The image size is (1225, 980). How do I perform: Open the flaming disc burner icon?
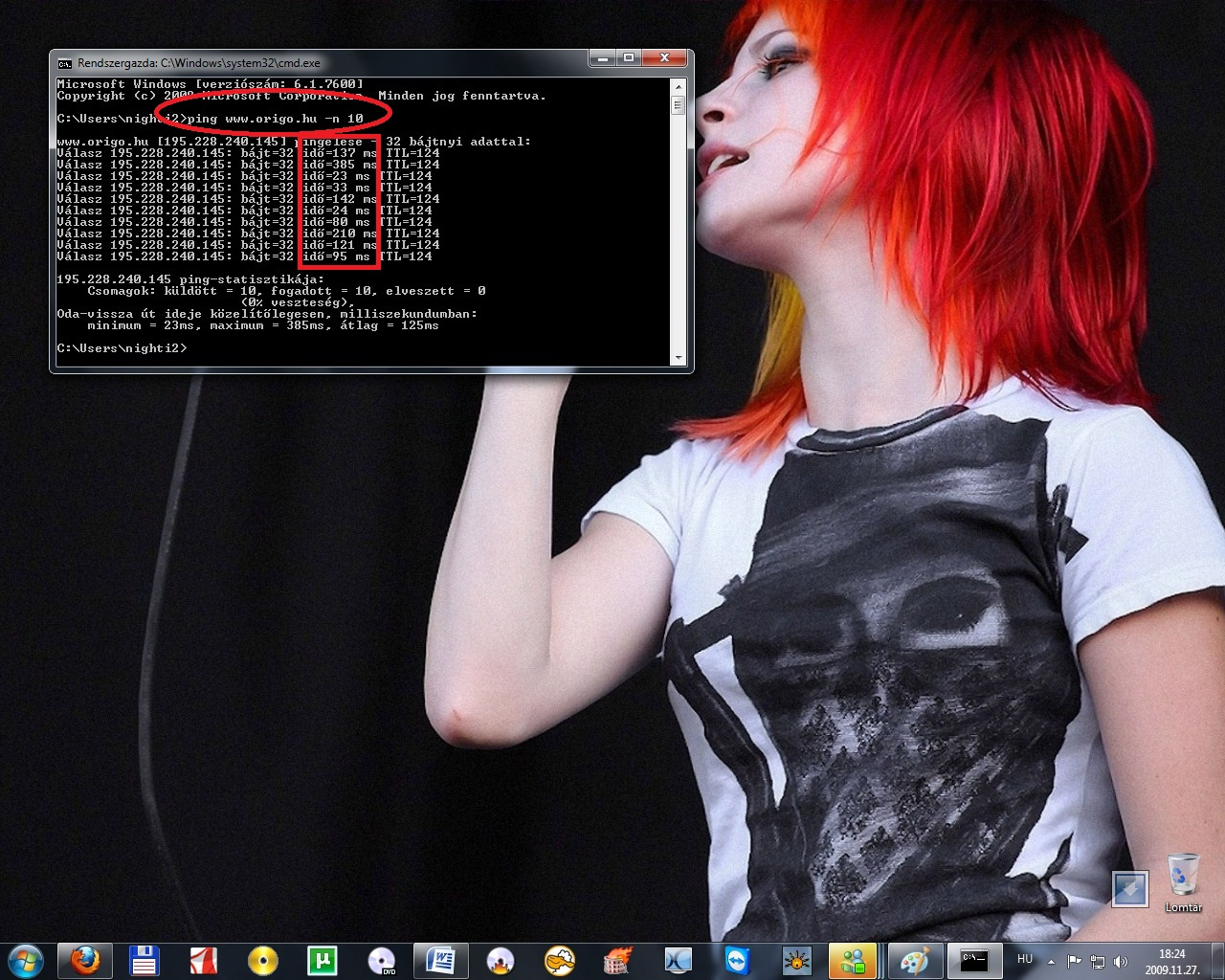501,960
